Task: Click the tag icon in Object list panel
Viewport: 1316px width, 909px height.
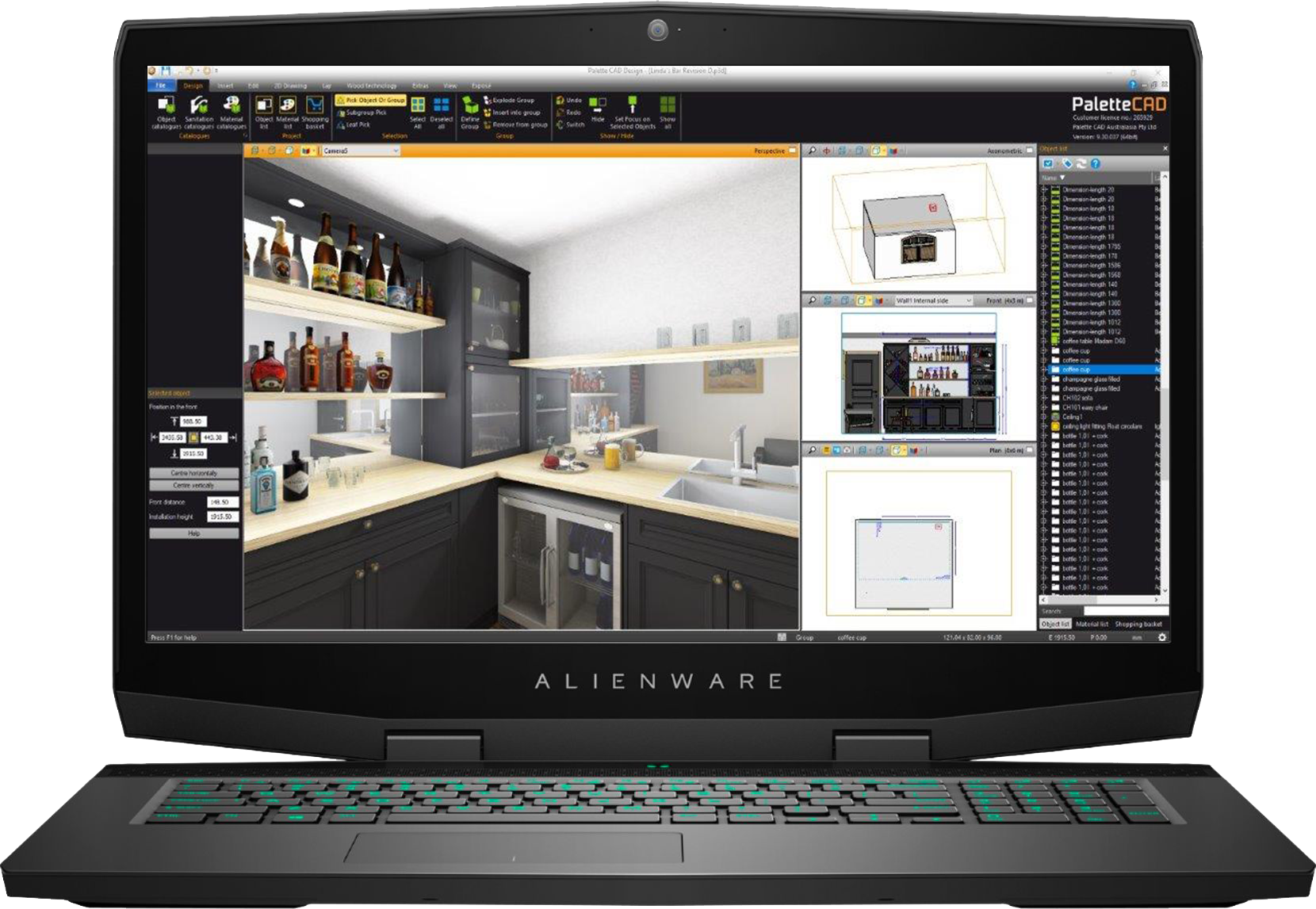Action: (x=1066, y=164)
